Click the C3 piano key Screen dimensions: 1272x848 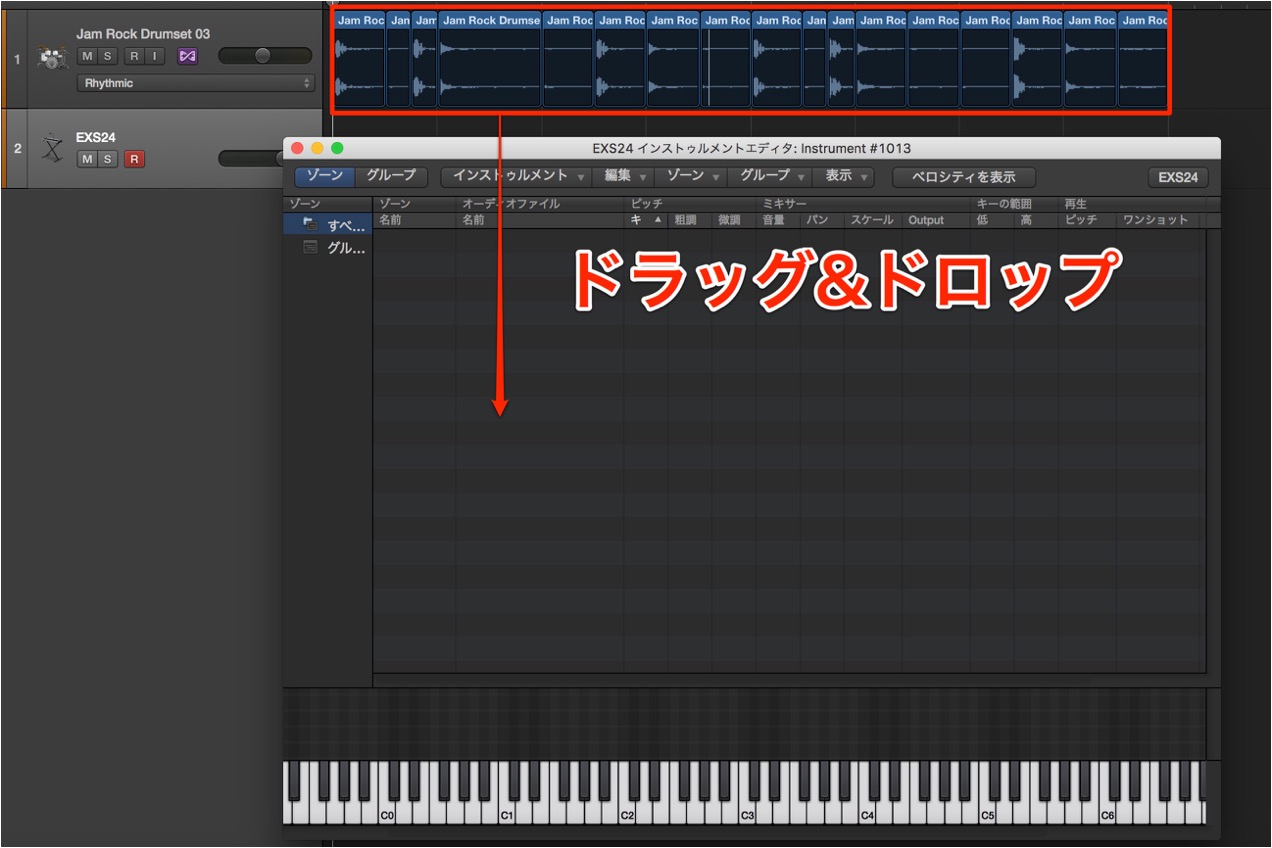point(747,794)
